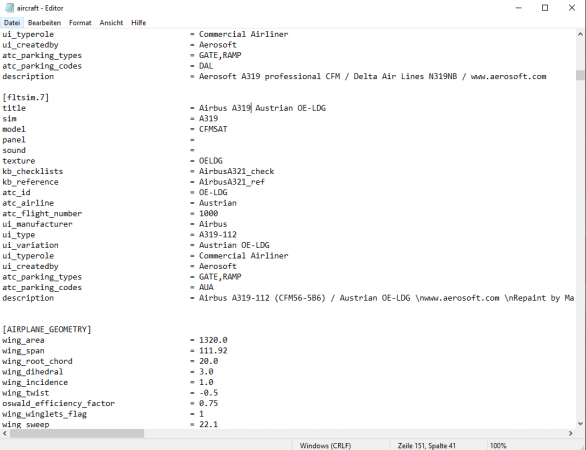
Task: Click the horizontal scrollbar right arrow
Action: pyautogui.click(x=571, y=434)
